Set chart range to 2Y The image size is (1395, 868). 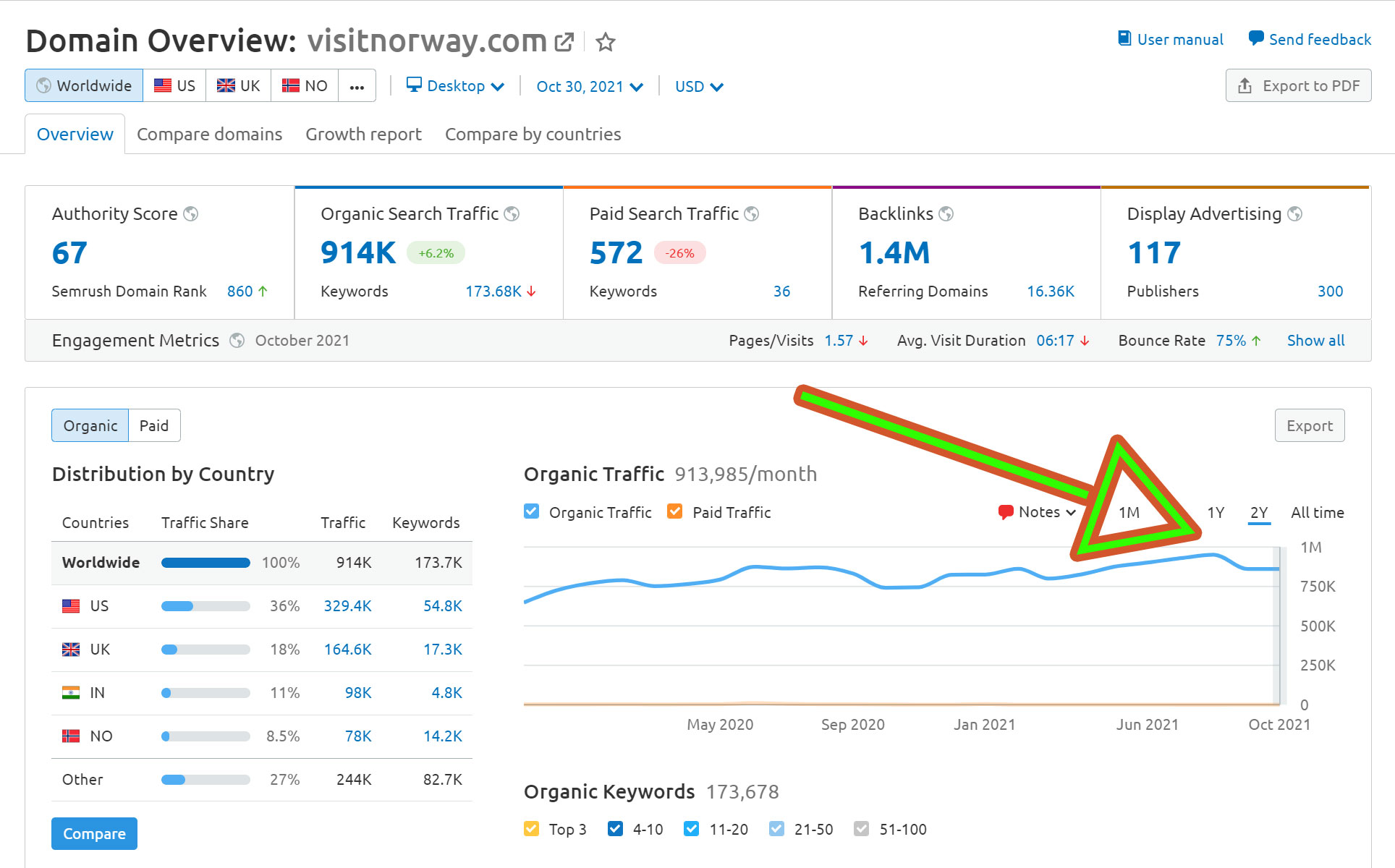(x=1259, y=513)
